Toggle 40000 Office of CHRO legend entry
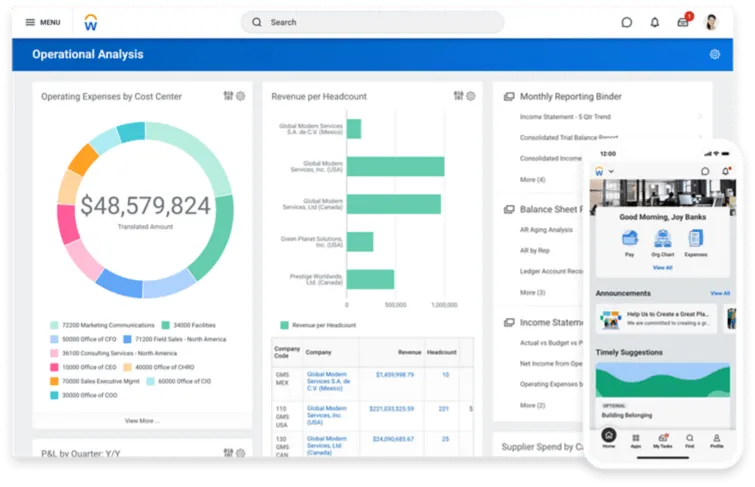The height and width of the screenshot is (487, 755). click(x=159, y=367)
